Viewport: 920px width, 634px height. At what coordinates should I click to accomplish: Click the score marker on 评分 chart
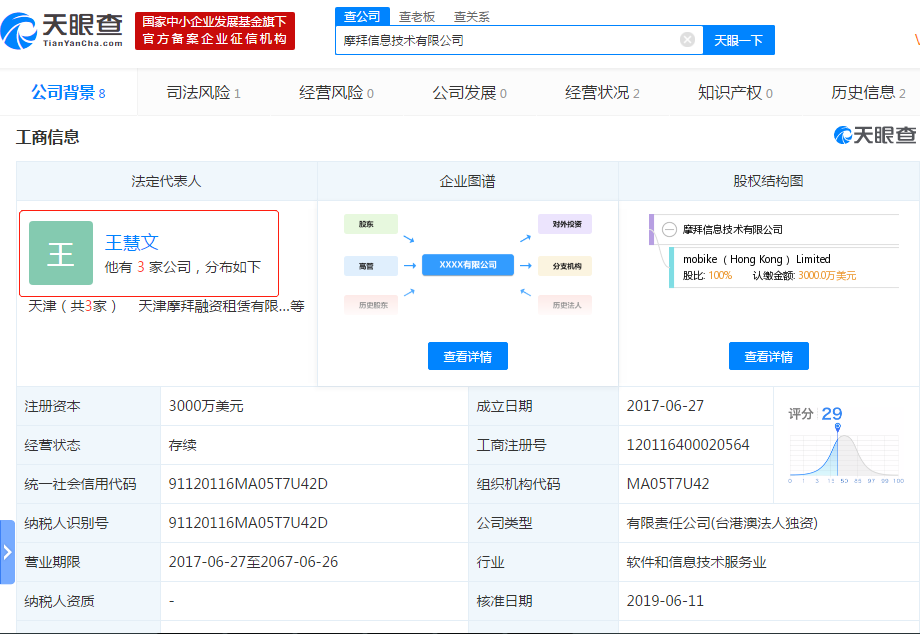pyautogui.click(x=838, y=428)
